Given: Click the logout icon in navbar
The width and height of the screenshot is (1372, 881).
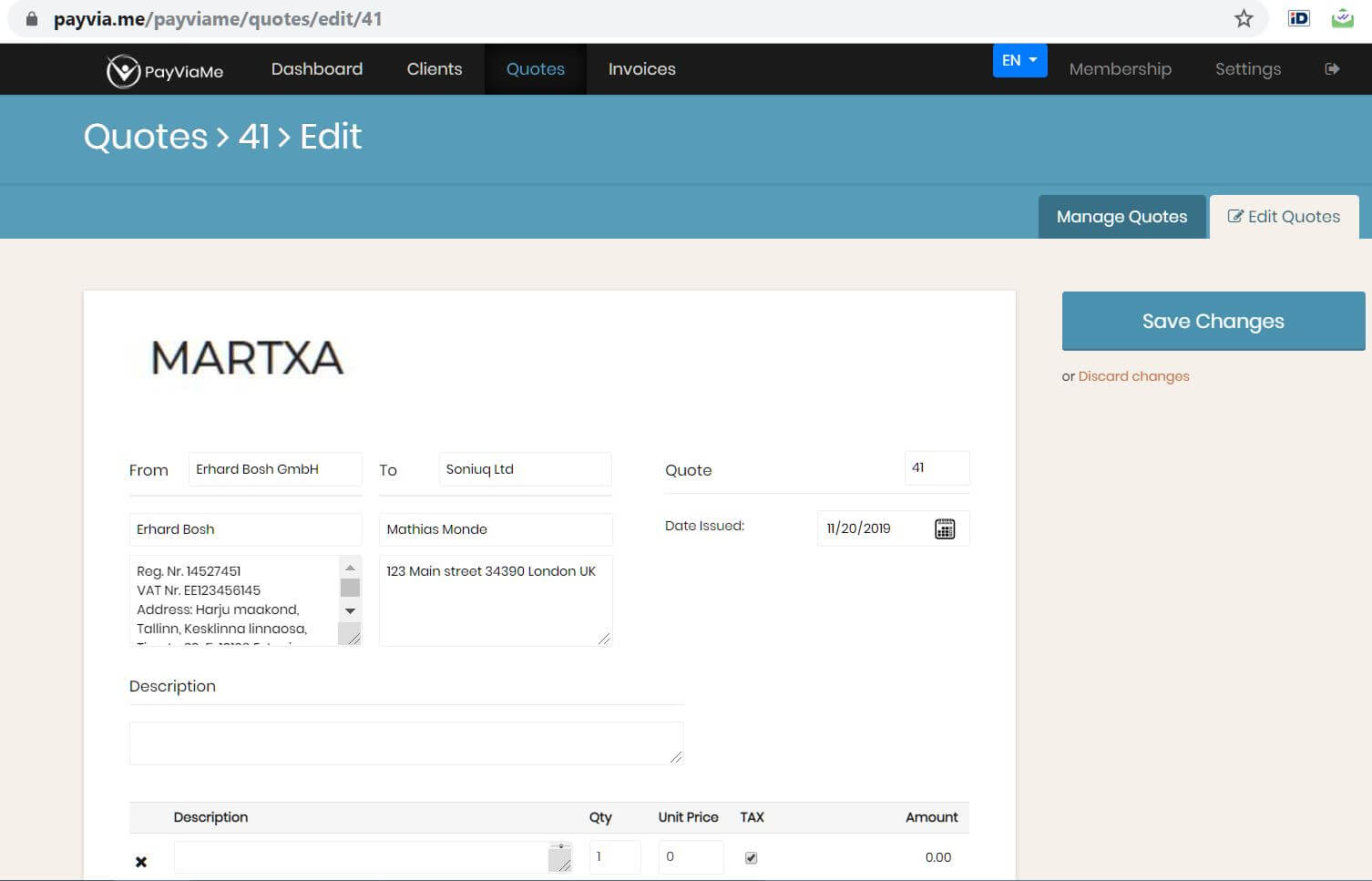Looking at the screenshot, I should [1332, 68].
